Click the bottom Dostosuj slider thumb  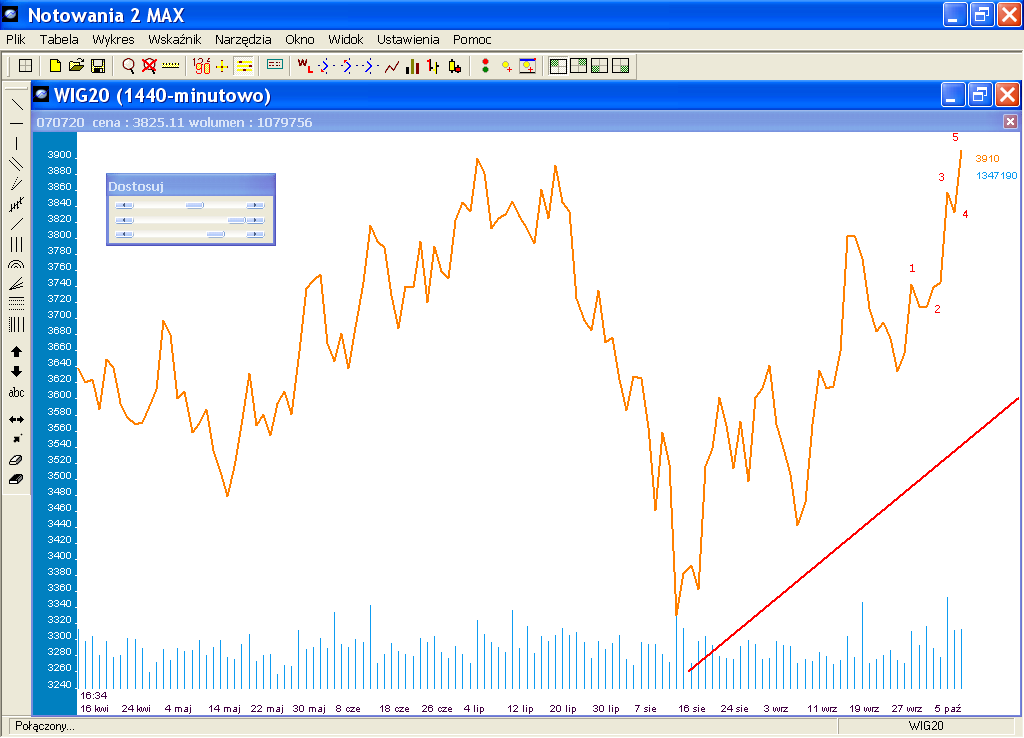coord(216,234)
